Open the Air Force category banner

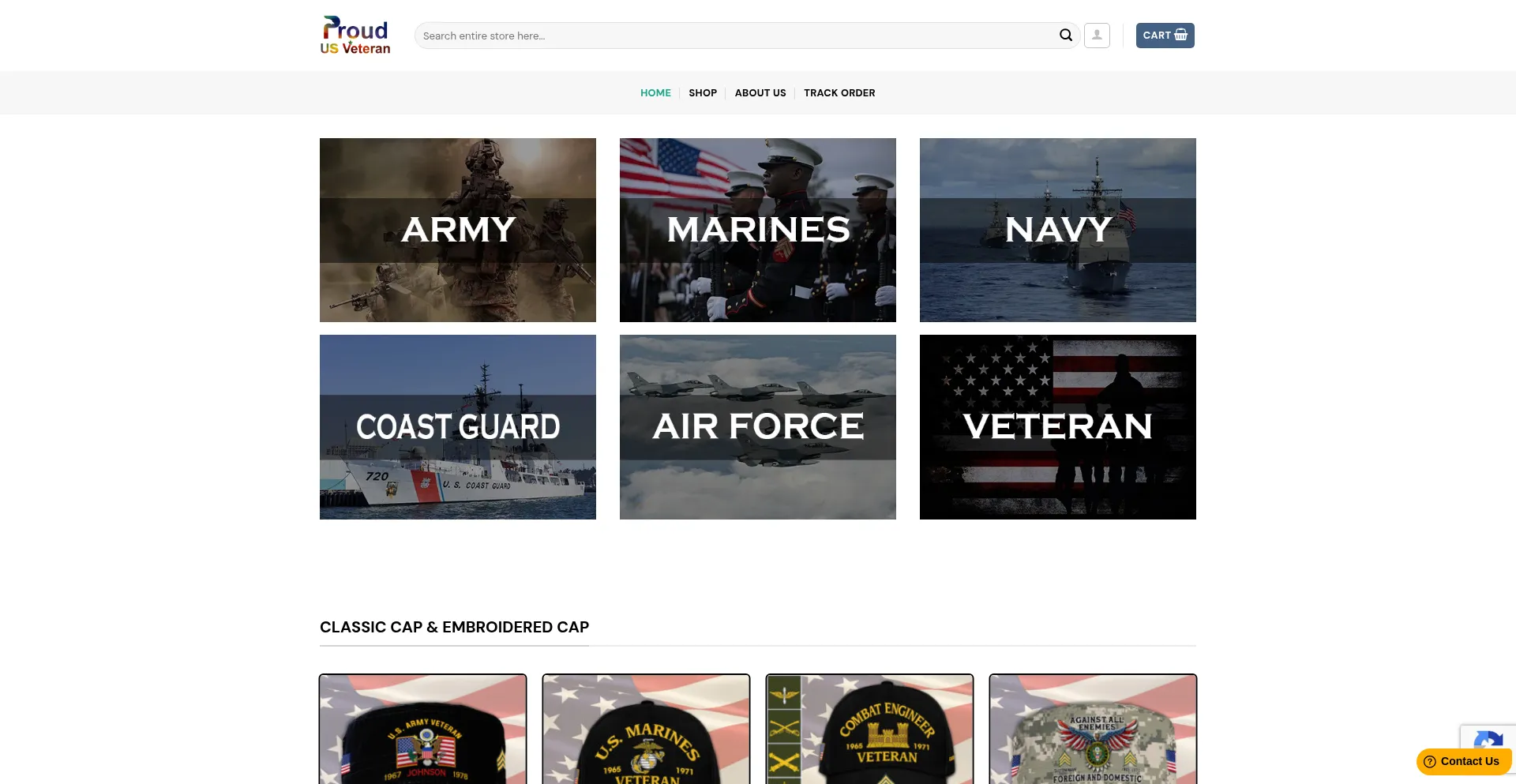tap(758, 427)
